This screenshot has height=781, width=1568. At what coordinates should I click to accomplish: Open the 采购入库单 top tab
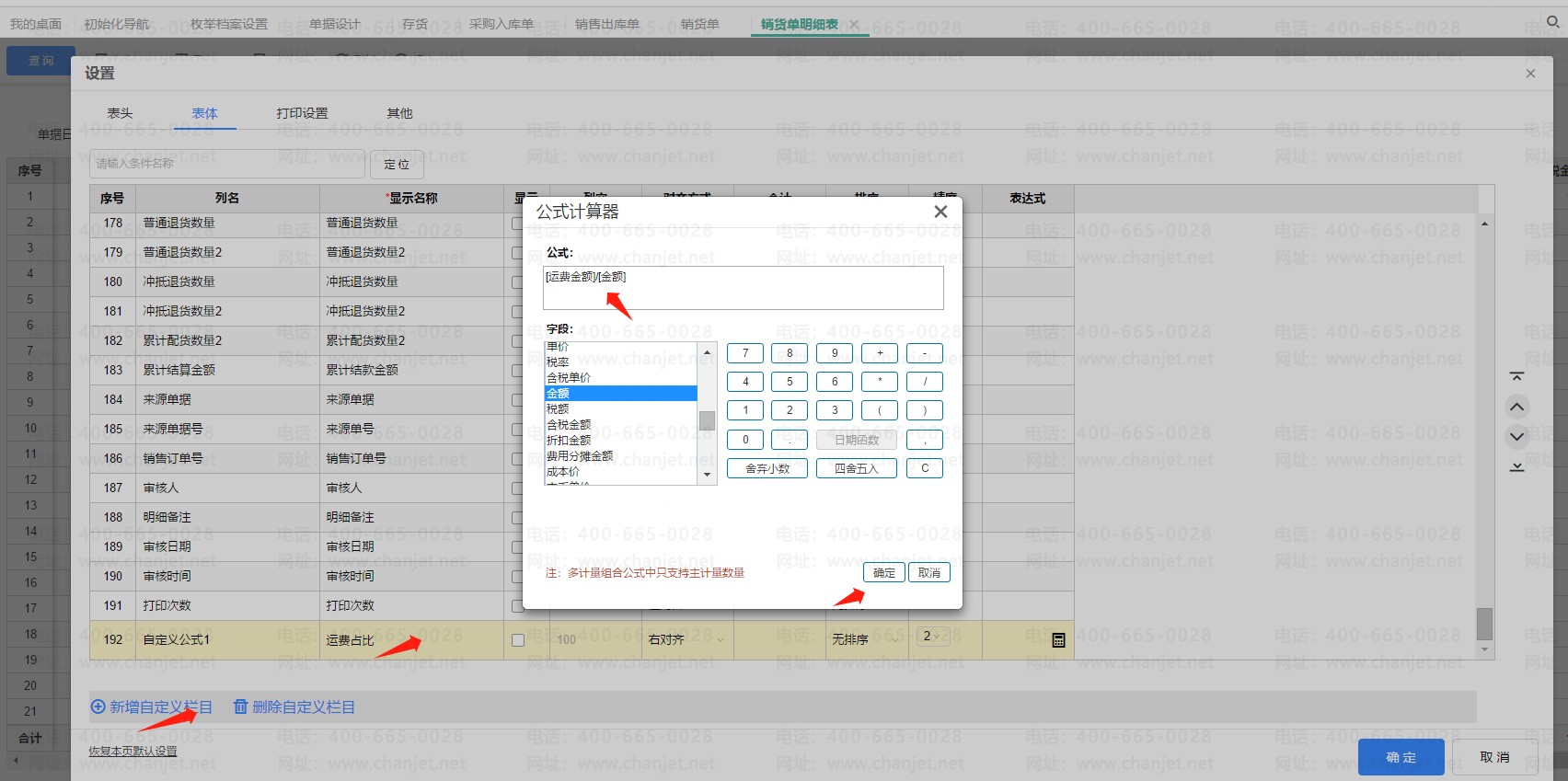(x=502, y=24)
